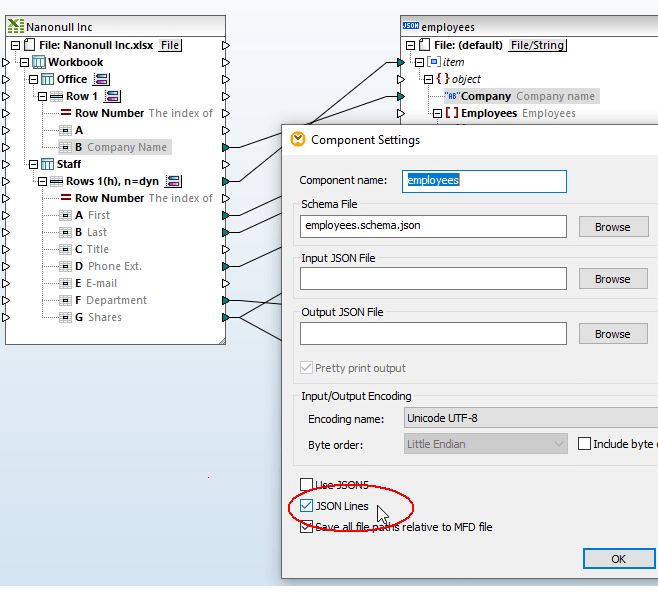658x594 pixels.
Task: Uncheck the JSON Lines checkbox
Action: [307, 506]
